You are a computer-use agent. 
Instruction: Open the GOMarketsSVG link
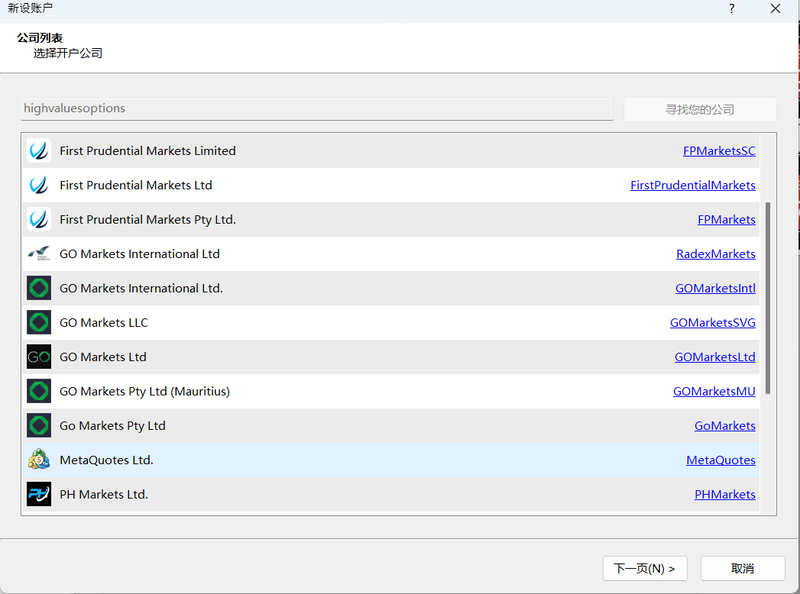[x=713, y=323]
